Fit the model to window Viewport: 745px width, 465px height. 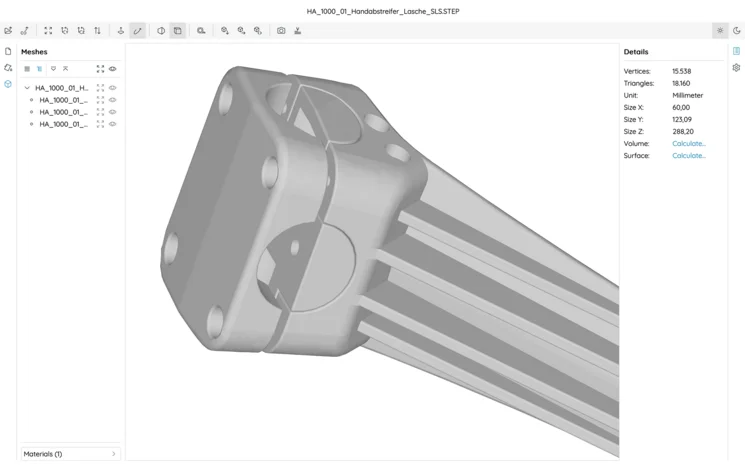(48, 31)
